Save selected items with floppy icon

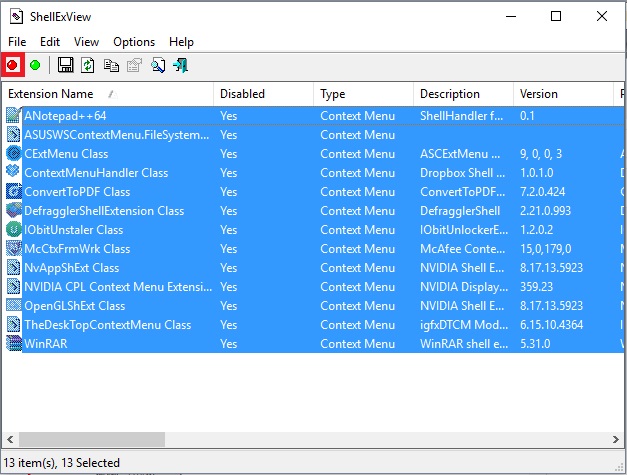click(x=66, y=65)
